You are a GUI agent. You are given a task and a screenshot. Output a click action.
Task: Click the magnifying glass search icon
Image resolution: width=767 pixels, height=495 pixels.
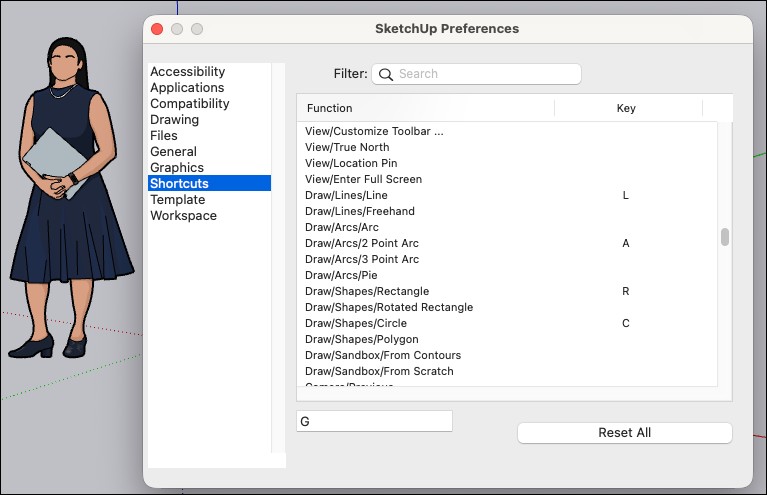click(x=386, y=74)
